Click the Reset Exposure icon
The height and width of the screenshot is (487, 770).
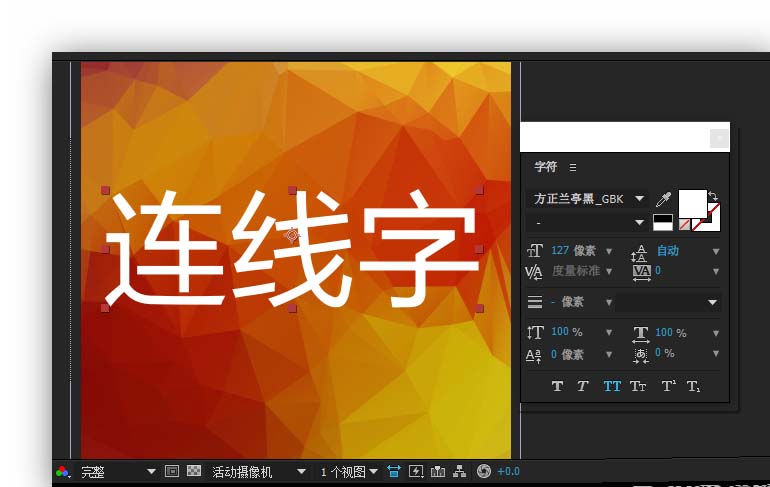(484, 471)
